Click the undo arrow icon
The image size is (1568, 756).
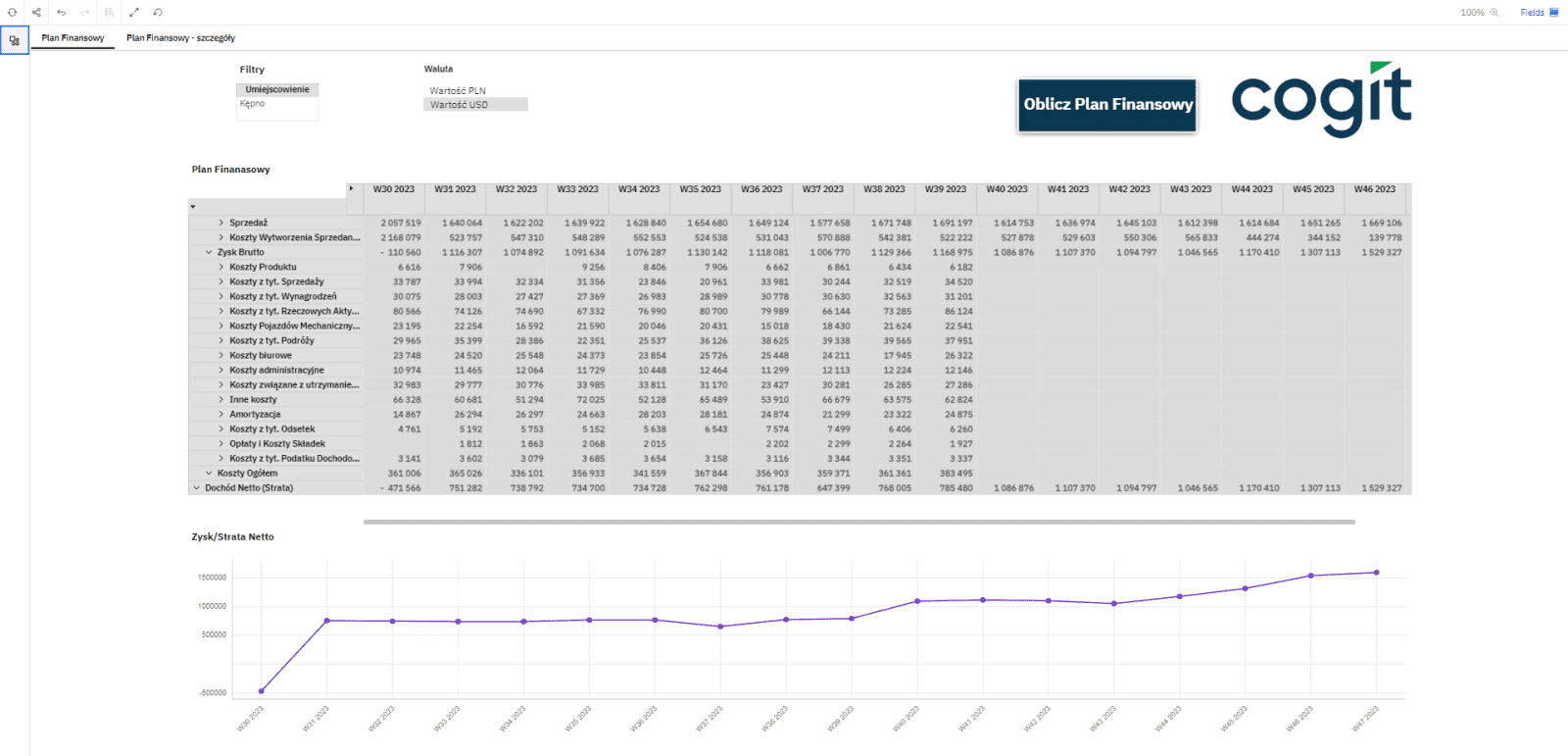[61, 13]
